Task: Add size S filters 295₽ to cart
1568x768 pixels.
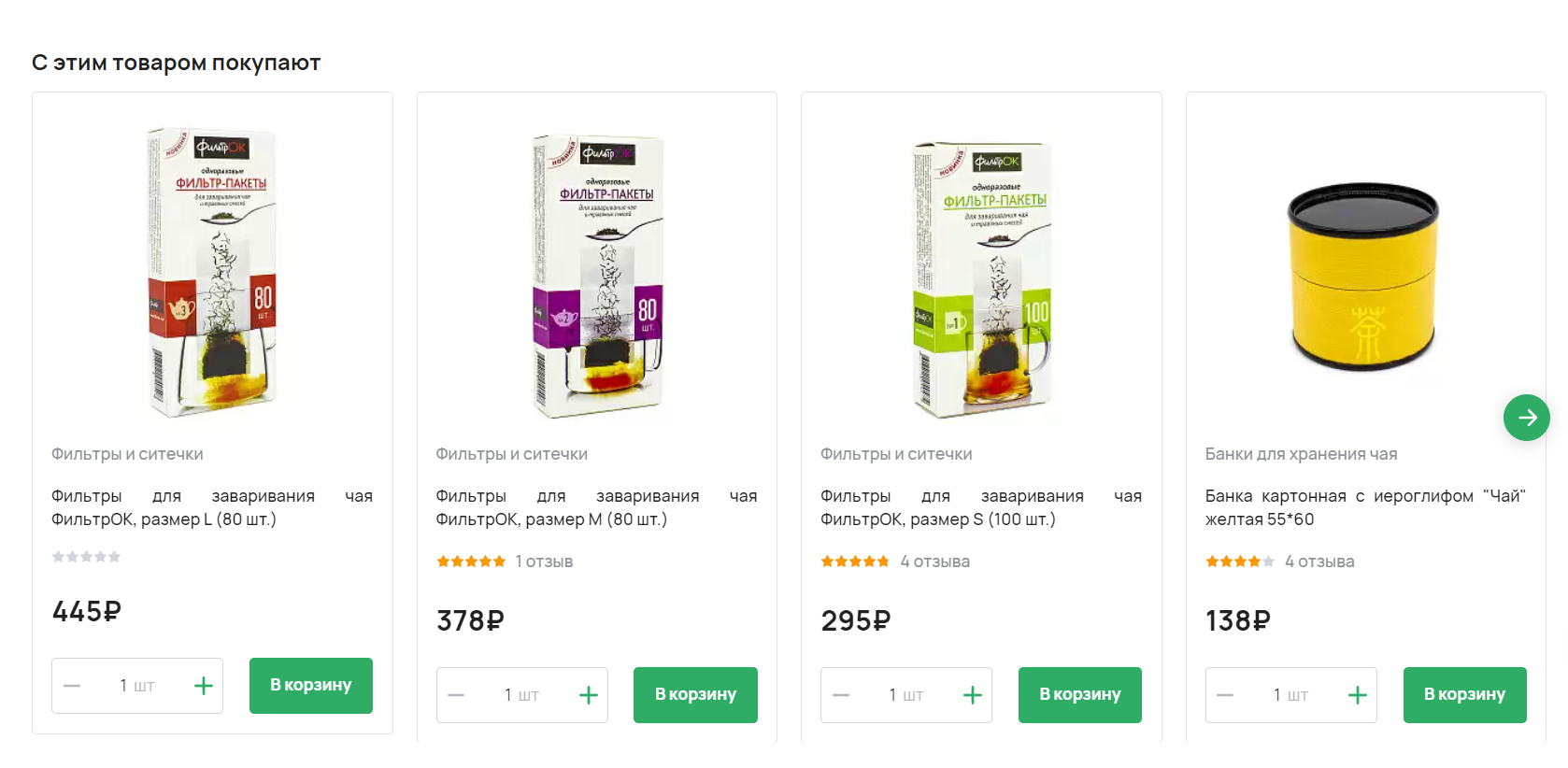Action: tap(1080, 695)
